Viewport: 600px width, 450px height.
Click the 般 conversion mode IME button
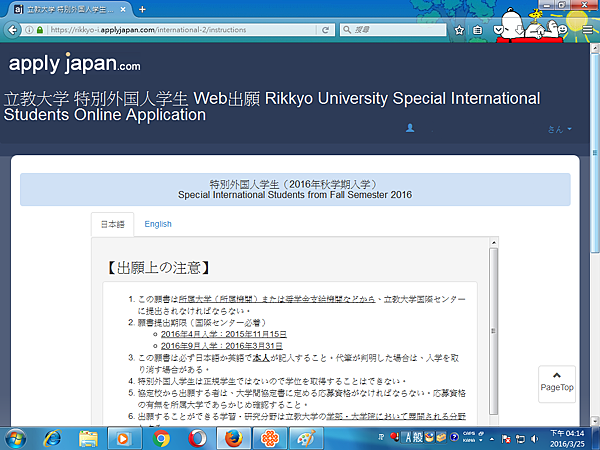pyautogui.click(x=417, y=437)
